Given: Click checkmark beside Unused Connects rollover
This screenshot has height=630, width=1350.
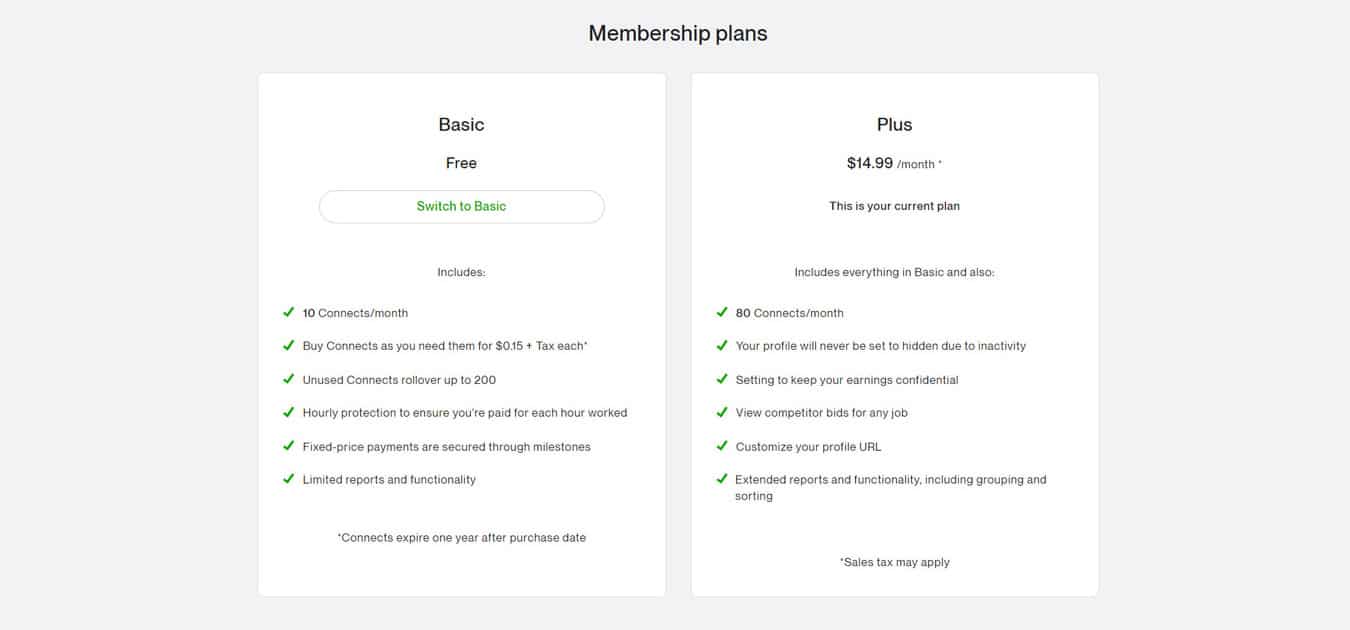Looking at the screenshot, I should pyautogui.click(x=289, y=380).
